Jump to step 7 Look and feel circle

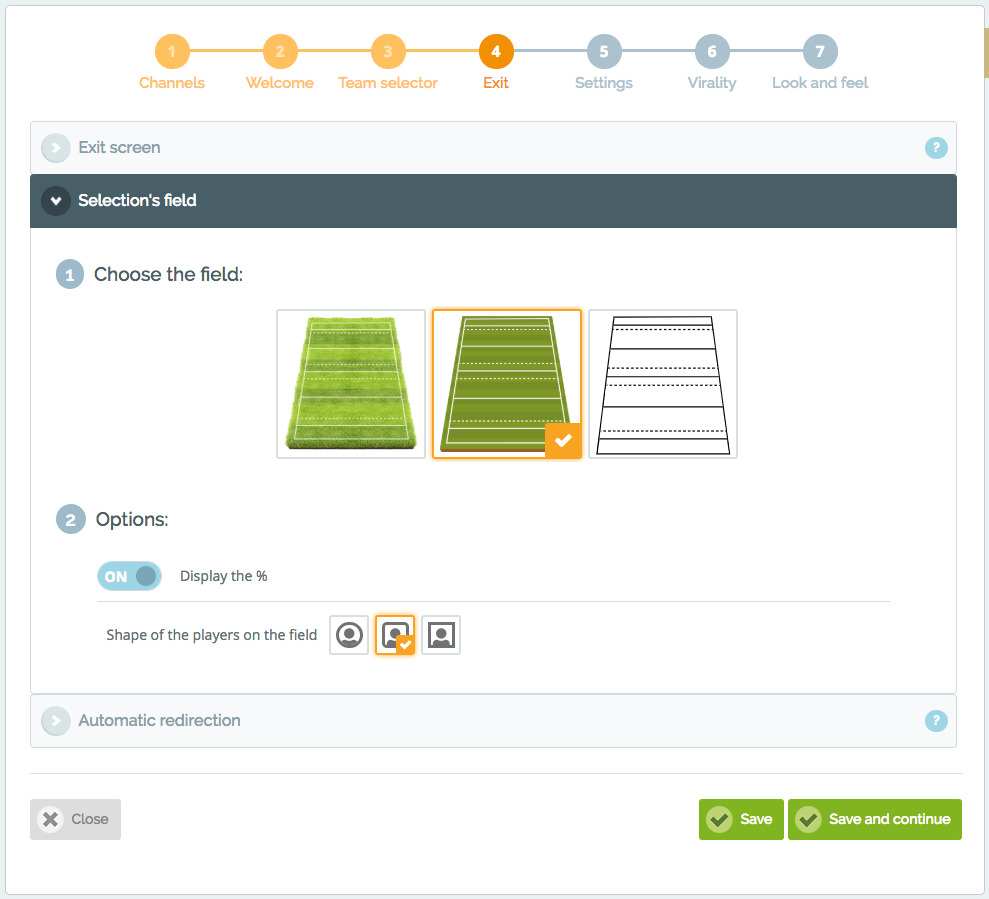pyautogui.click(x=820, y=51)
